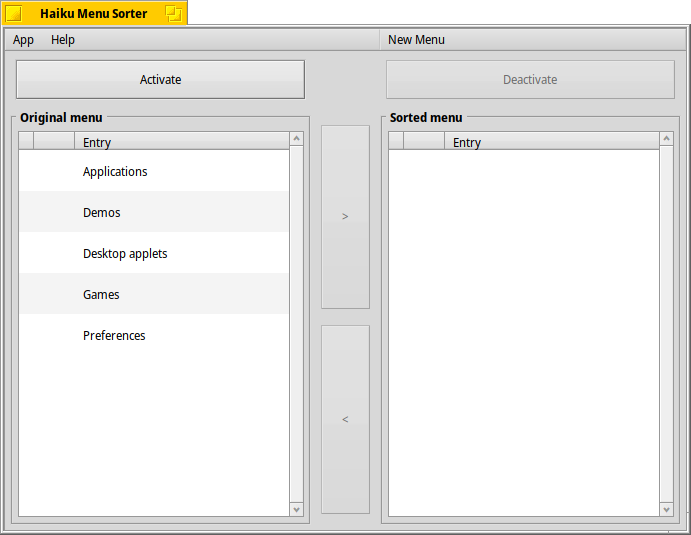Select the Demos entry
This screenshot has width=691, height=535.
tap(154, 212)
